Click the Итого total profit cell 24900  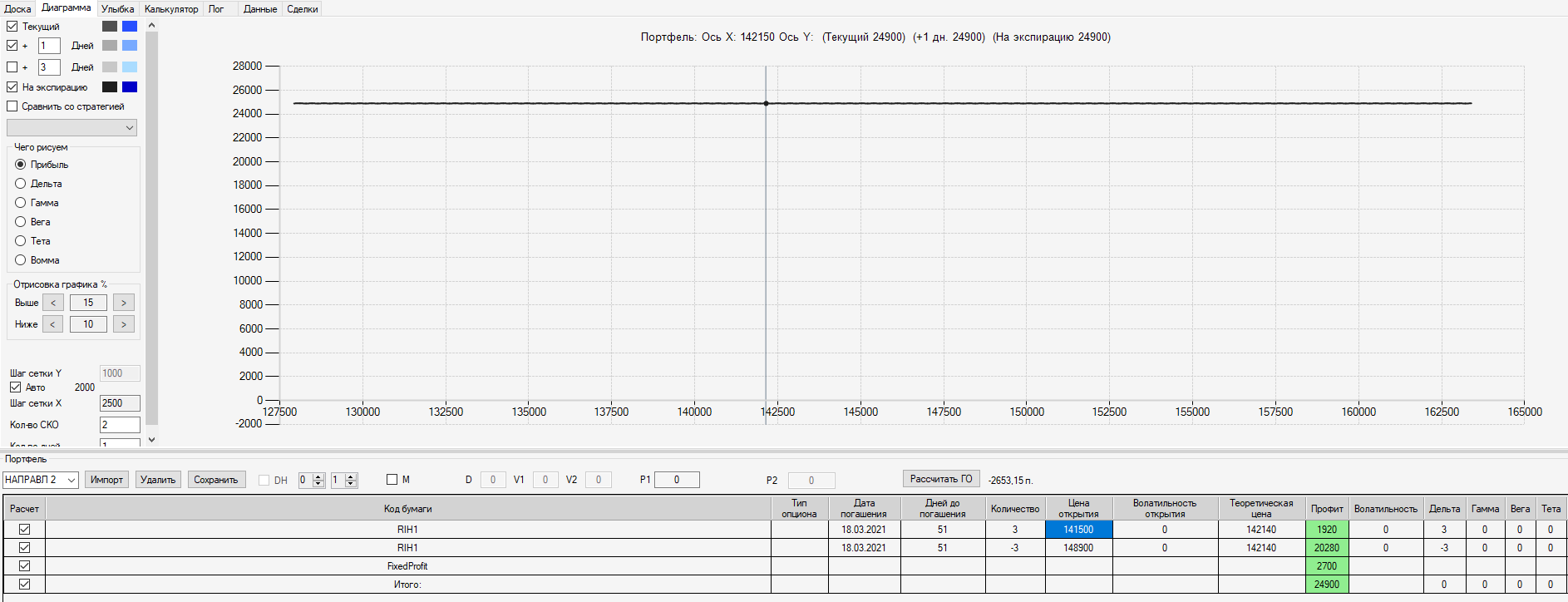point(1327,585)
